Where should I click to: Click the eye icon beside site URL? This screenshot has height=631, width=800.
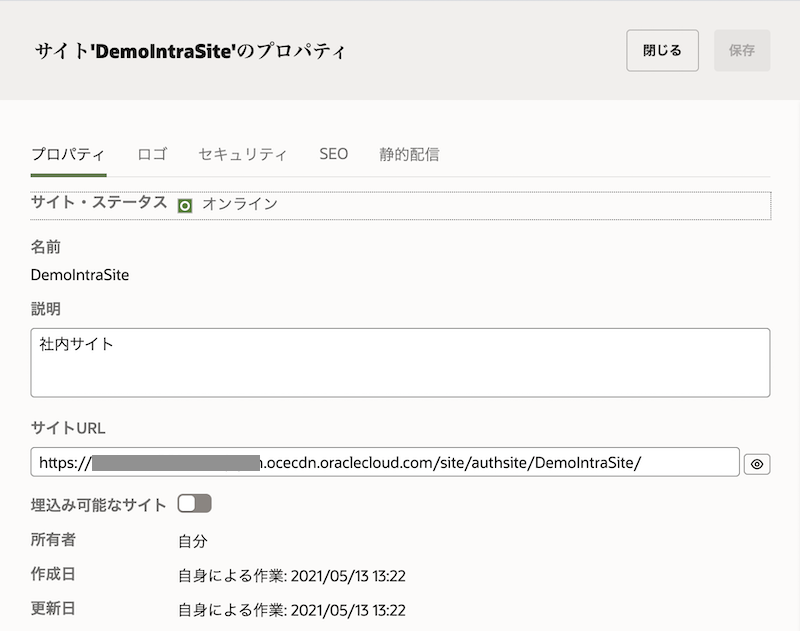pyautogui.click(x=757, y=464)
